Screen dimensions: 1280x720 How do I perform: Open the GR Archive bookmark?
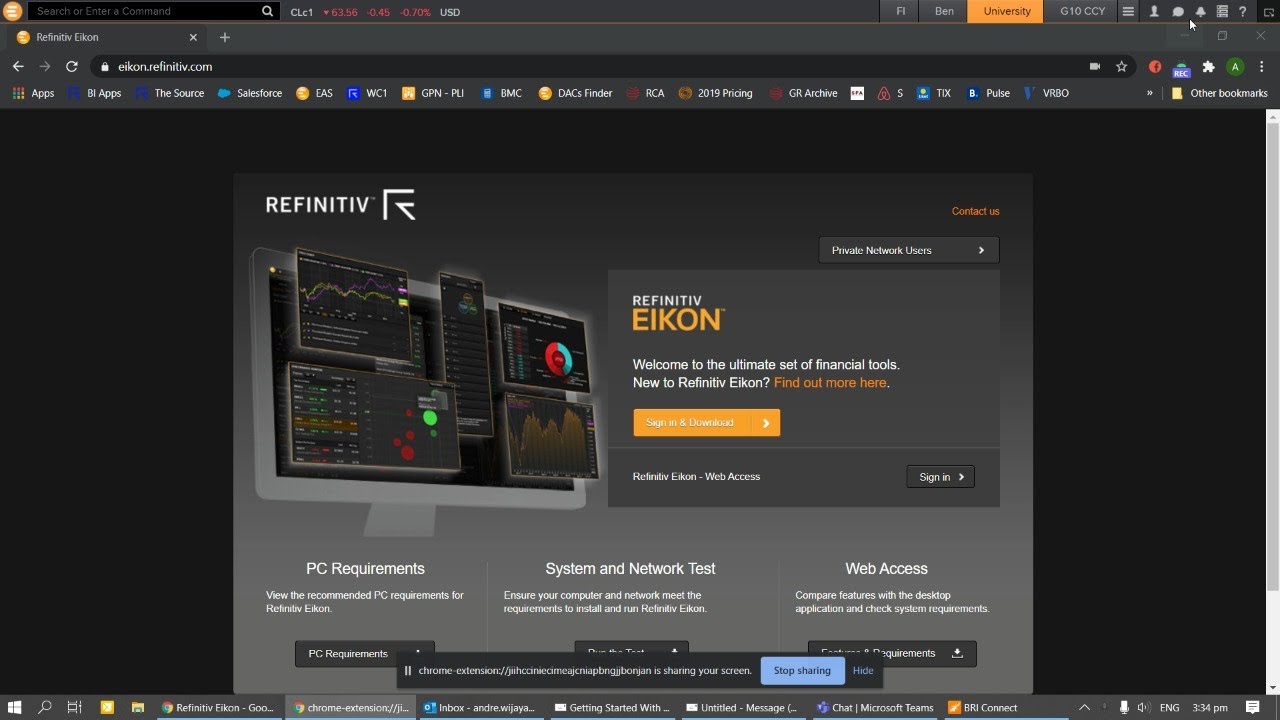tap(803, 93)
